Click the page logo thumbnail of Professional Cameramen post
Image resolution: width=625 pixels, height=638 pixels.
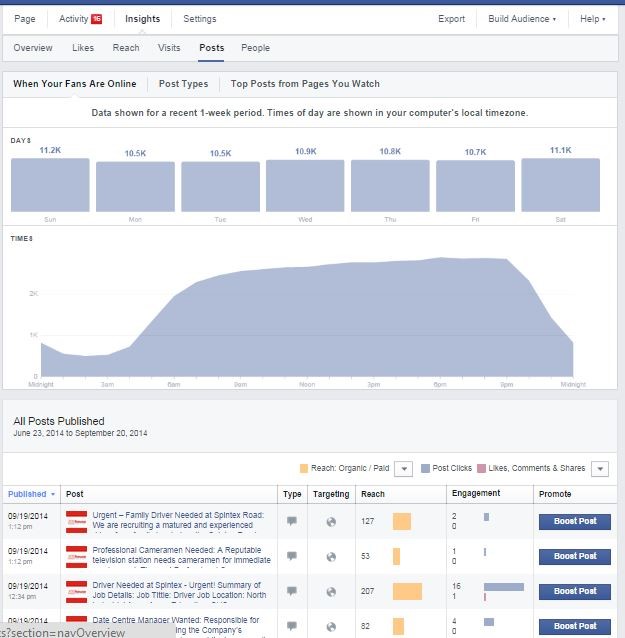(x=76, y=557)
